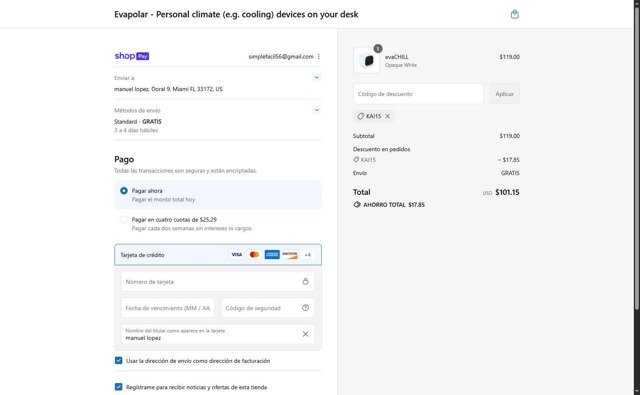Toggle use shipping address as billing checkbox
640x395 pixels.
(118, 361)
